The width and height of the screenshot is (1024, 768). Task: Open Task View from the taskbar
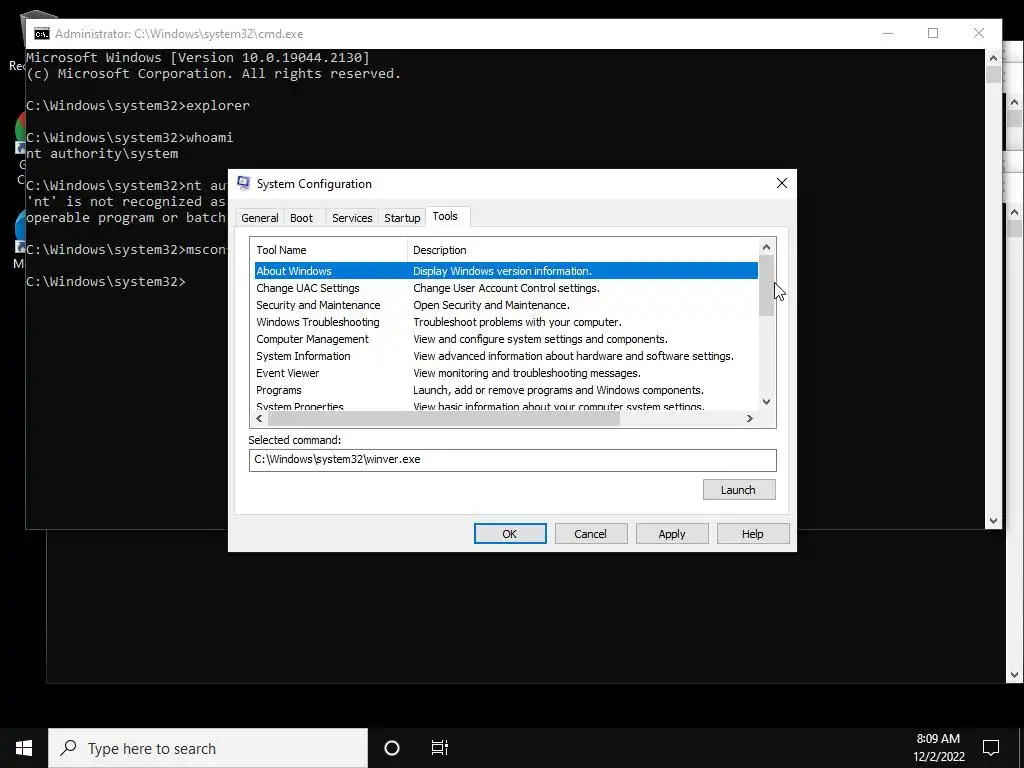pyautogui.click(x=440, y=748)
